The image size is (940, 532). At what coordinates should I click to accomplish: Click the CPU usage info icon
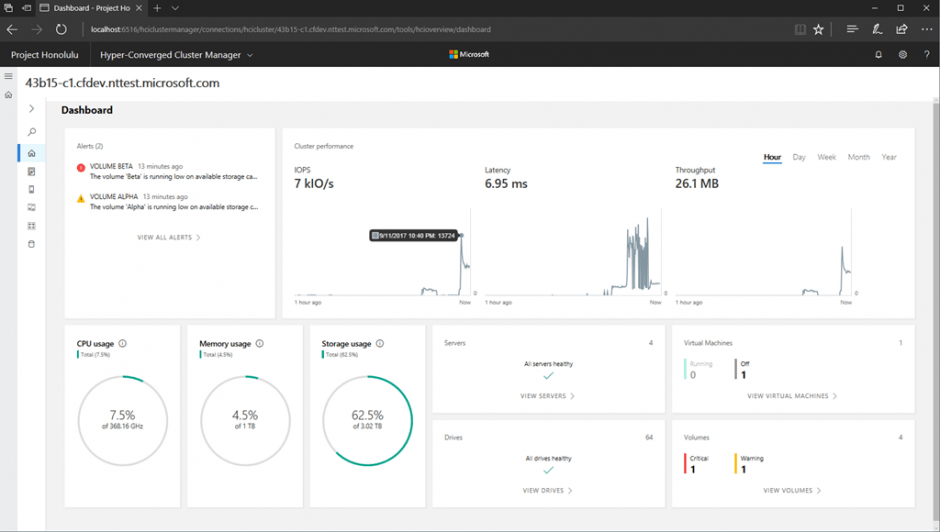tap(123, 344)
